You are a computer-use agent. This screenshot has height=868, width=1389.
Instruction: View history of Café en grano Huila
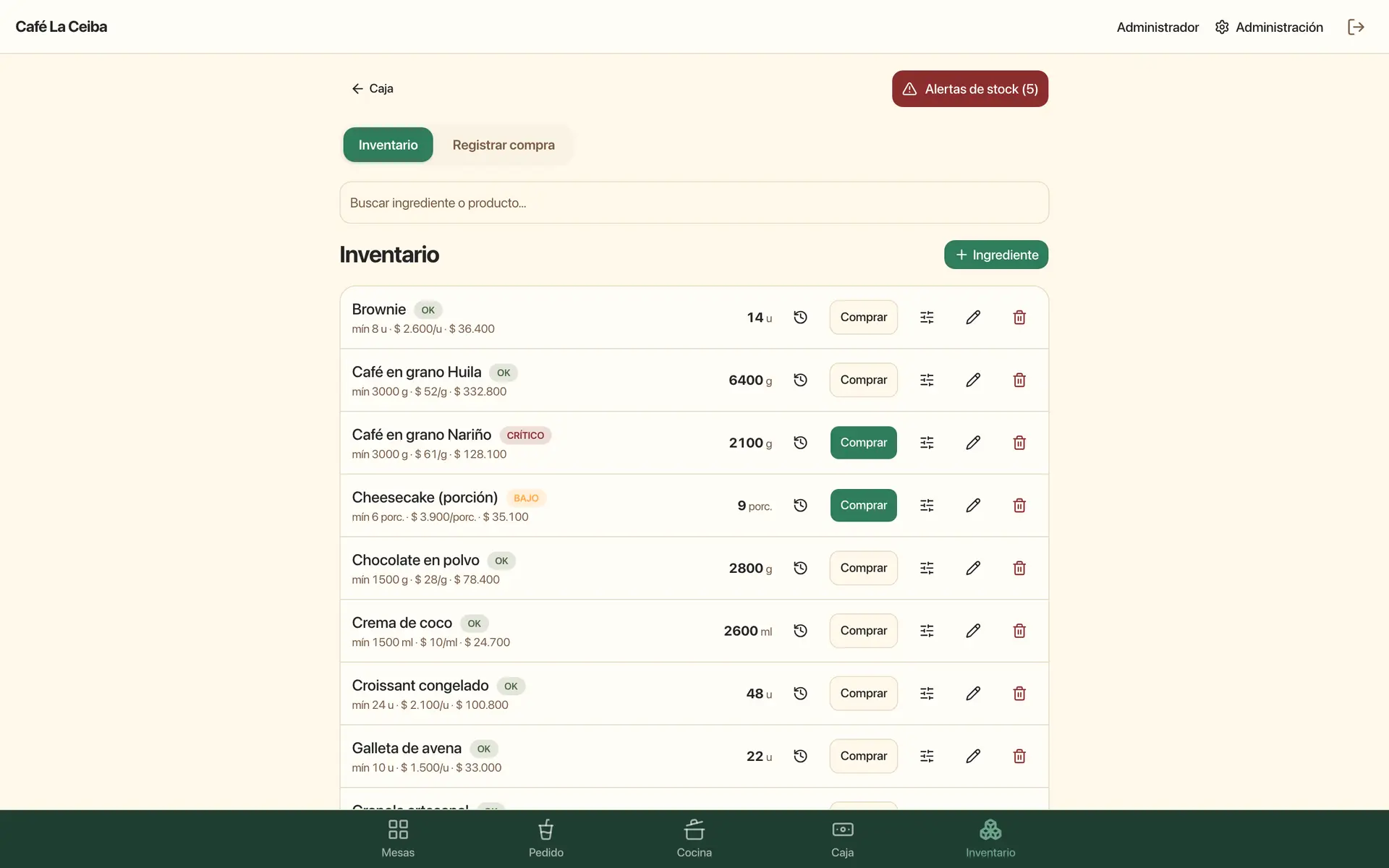click(x=800, y=380)
